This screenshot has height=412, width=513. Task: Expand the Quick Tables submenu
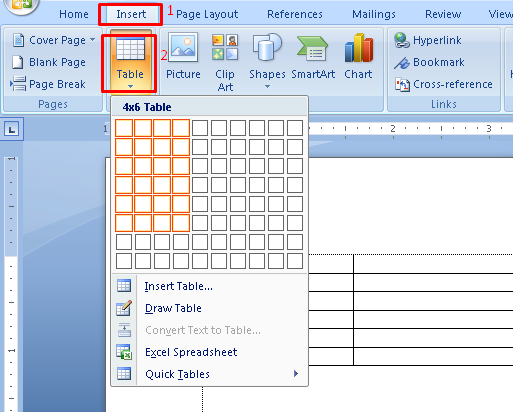210,374
